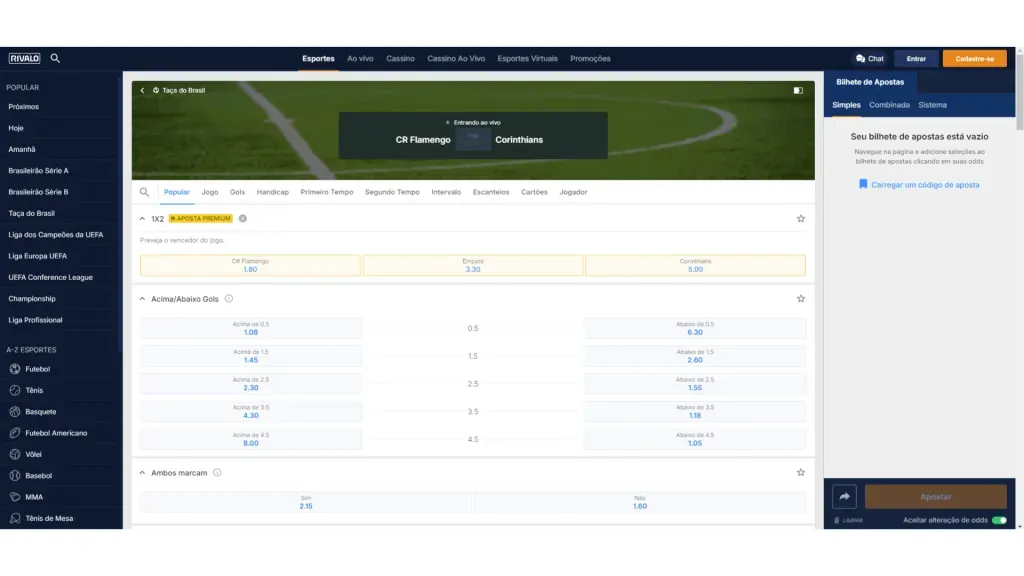Image resolution: width=1024 pixels, height=576 pixels.
Task: Click the info icon next to Acima/Abaixo Gols
Action: [229, 299]
